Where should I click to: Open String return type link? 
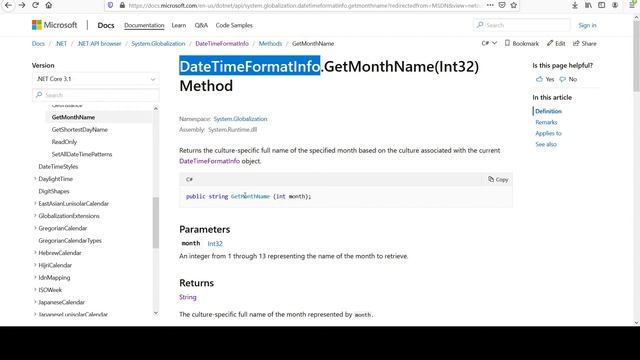click(x=188, y=297)
